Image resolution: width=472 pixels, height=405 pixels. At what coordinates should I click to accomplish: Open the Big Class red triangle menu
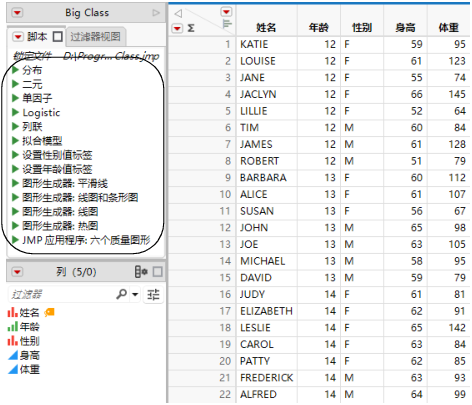click(17, 13)
